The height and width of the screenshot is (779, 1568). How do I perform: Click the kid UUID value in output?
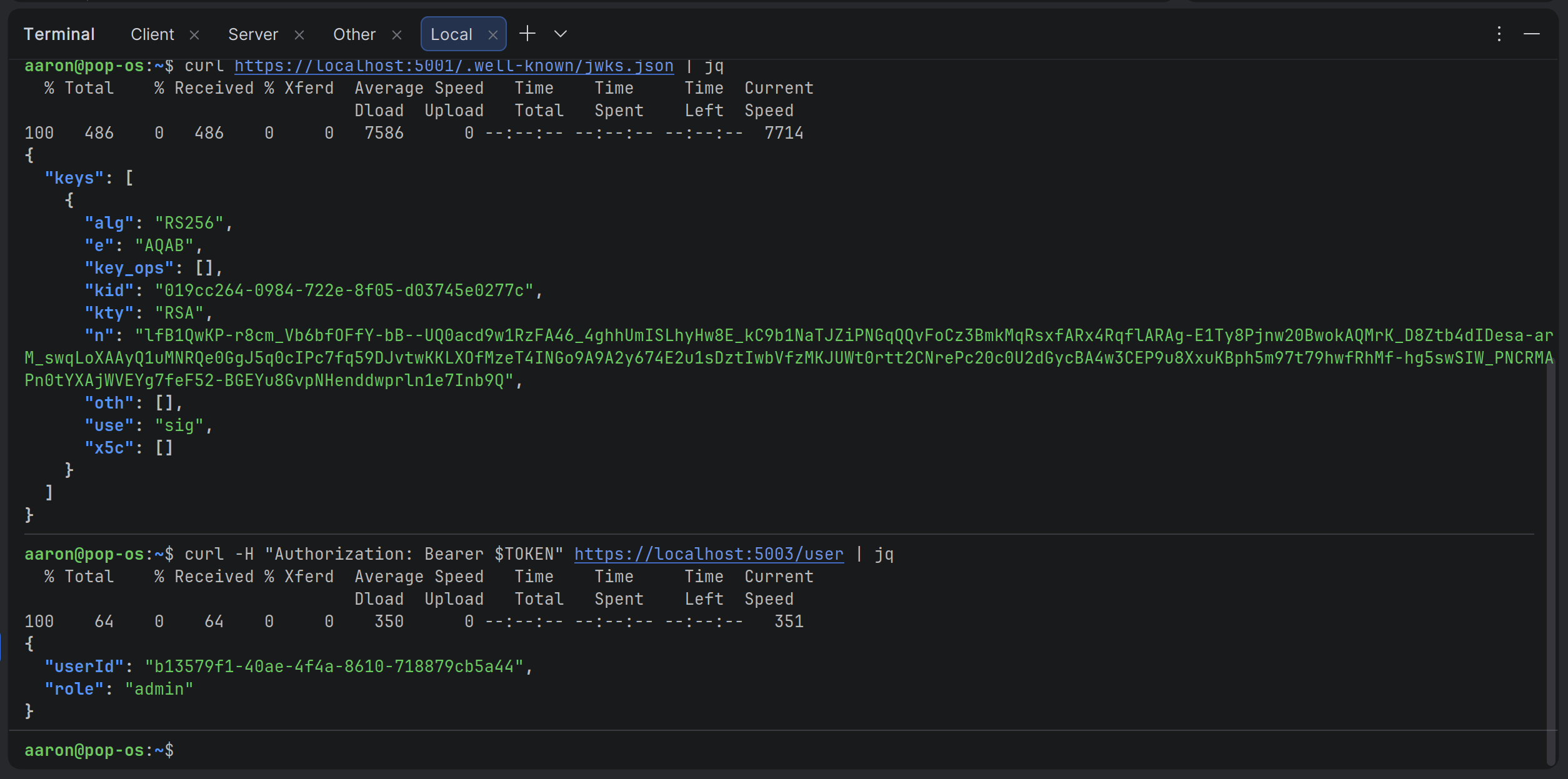coord(344,290)
